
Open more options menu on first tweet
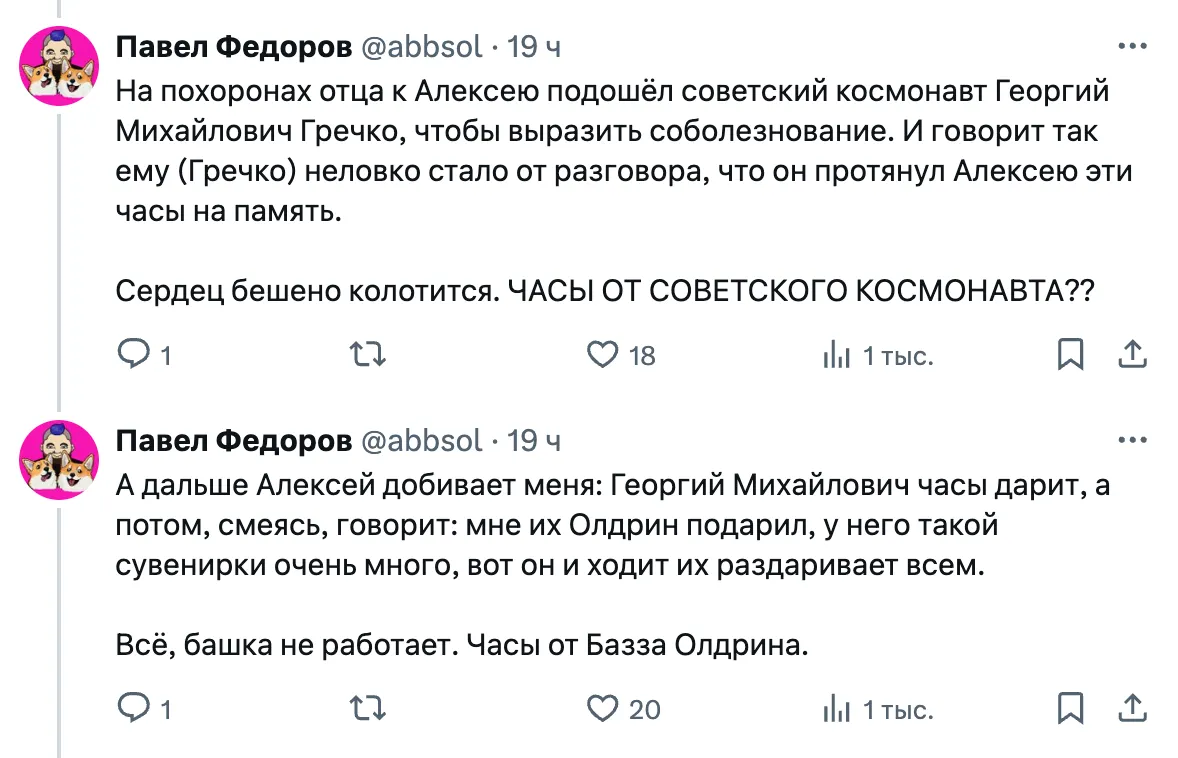1131,46
